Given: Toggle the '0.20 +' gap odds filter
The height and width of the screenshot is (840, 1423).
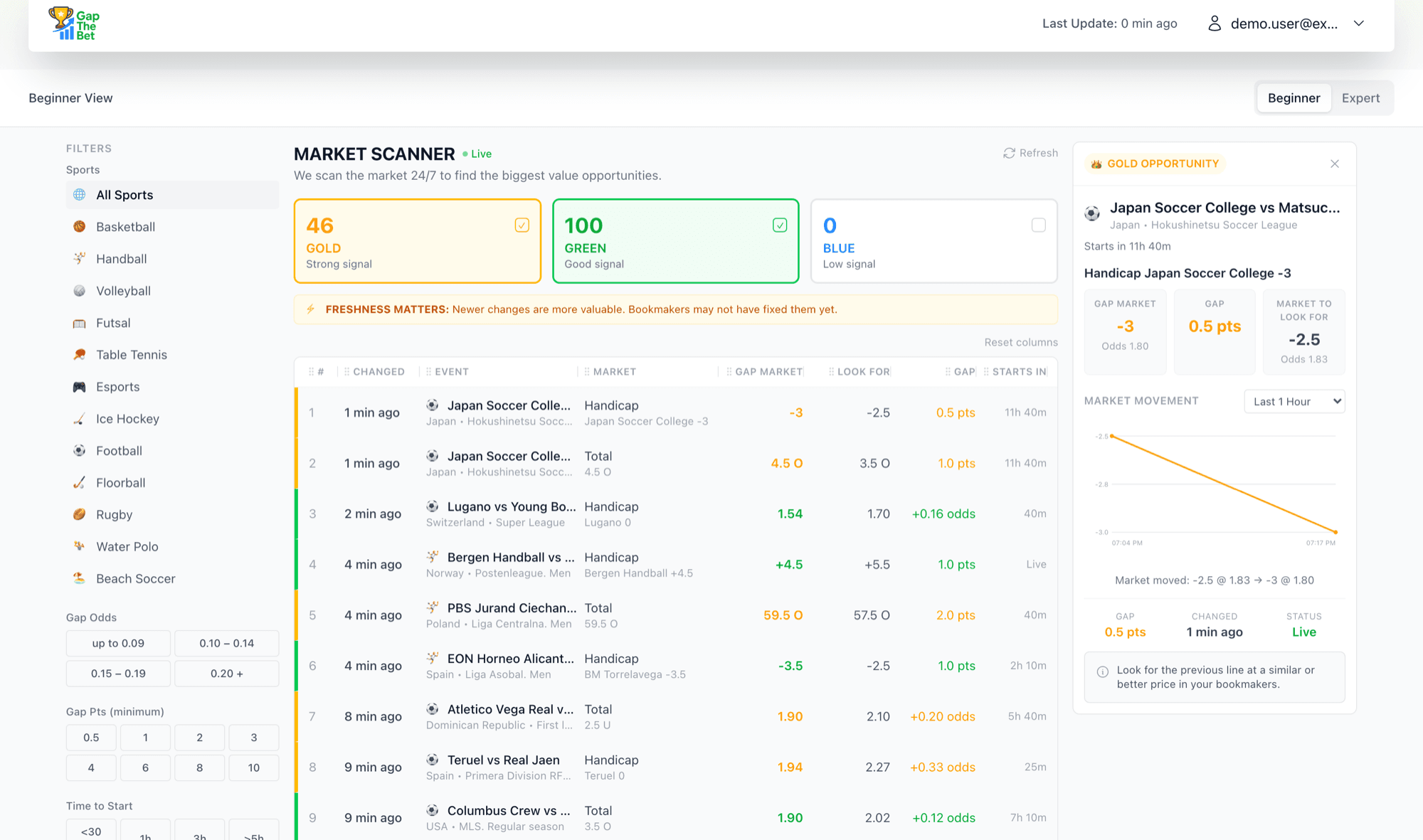Looking at the screenshot, I should [227, 674].
